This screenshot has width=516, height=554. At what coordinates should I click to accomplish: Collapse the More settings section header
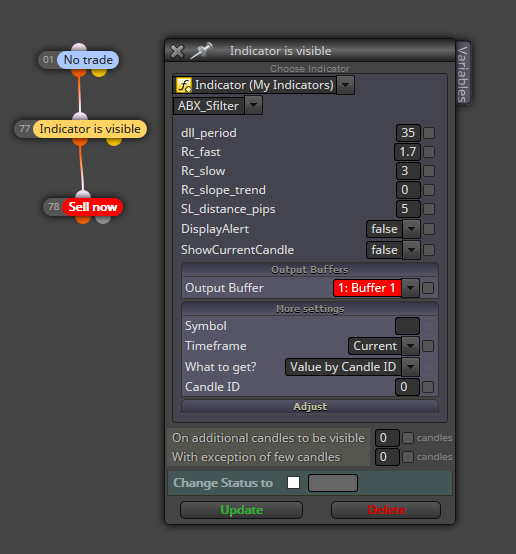tap(310, 308)
